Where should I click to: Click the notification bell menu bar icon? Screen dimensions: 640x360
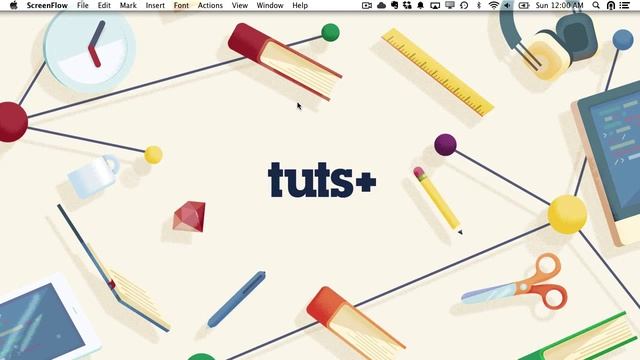pos(420,5)
